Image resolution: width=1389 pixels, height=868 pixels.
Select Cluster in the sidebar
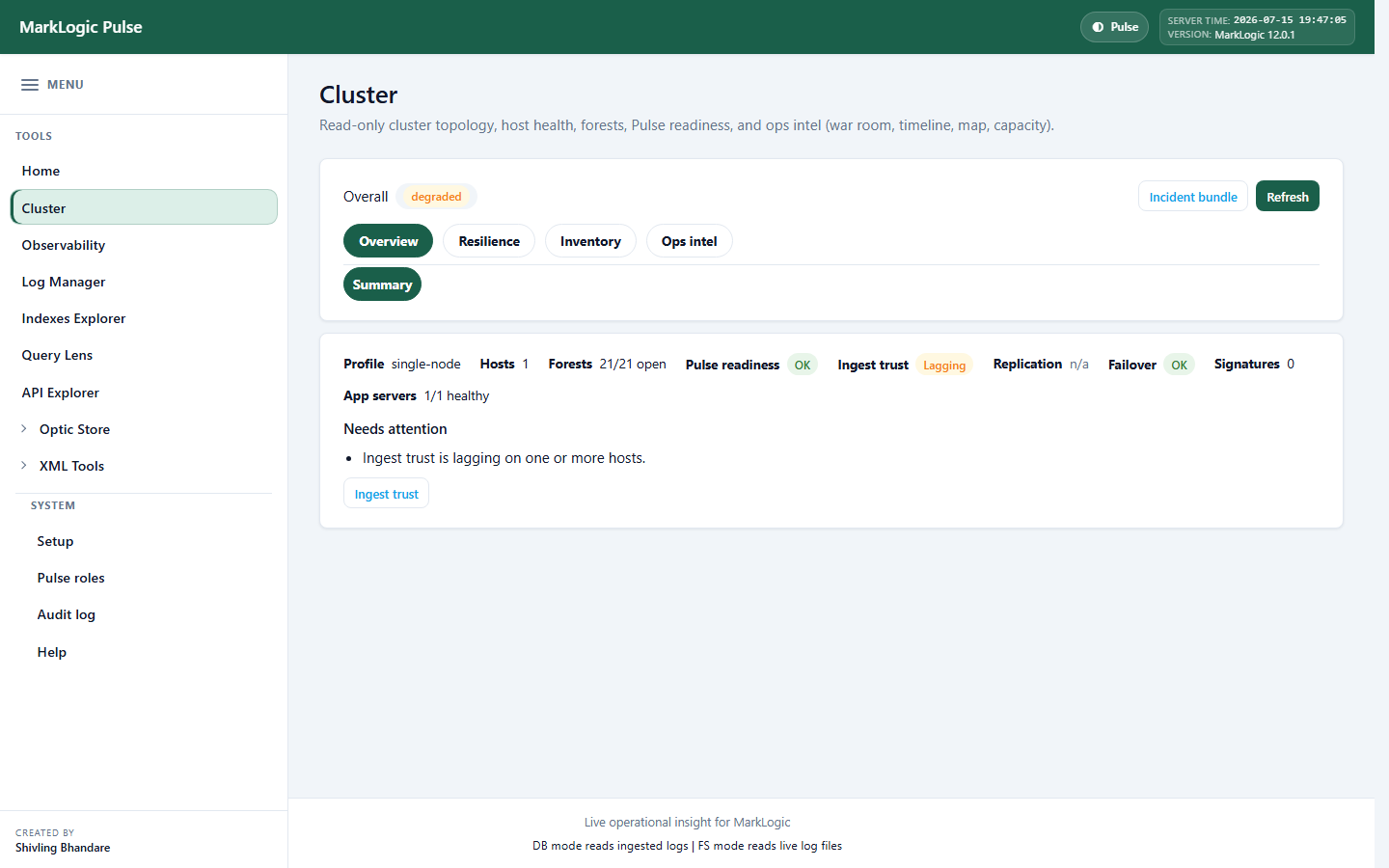[144, 207]
